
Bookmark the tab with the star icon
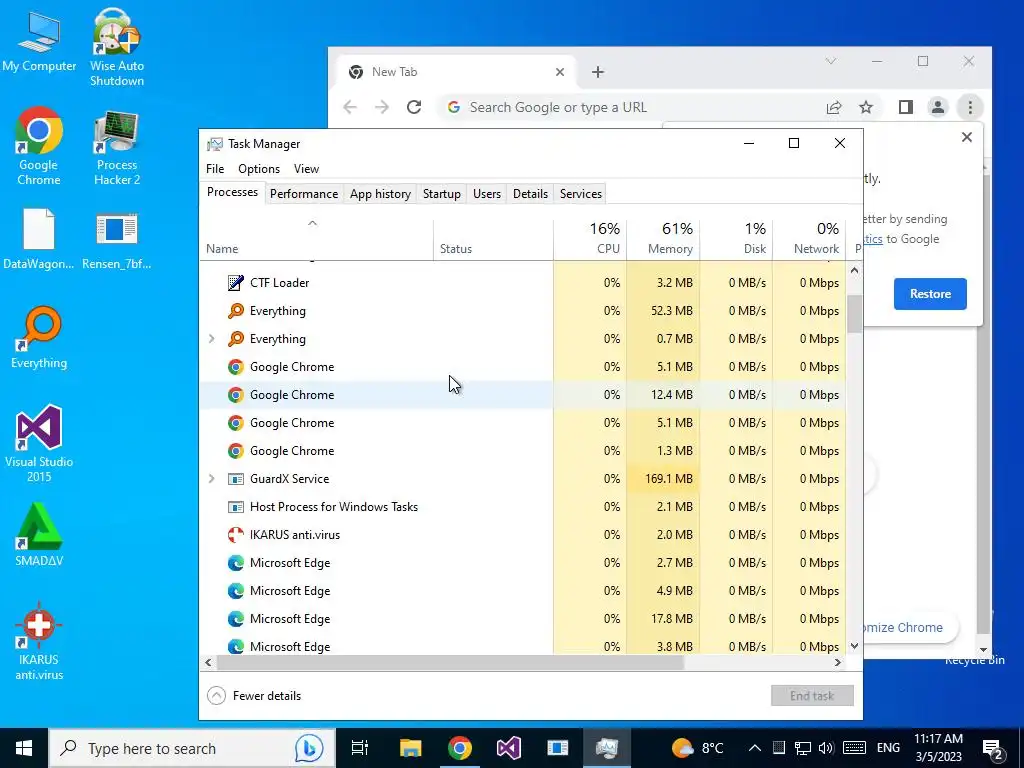pyautogui.click(x=866, y=107)
